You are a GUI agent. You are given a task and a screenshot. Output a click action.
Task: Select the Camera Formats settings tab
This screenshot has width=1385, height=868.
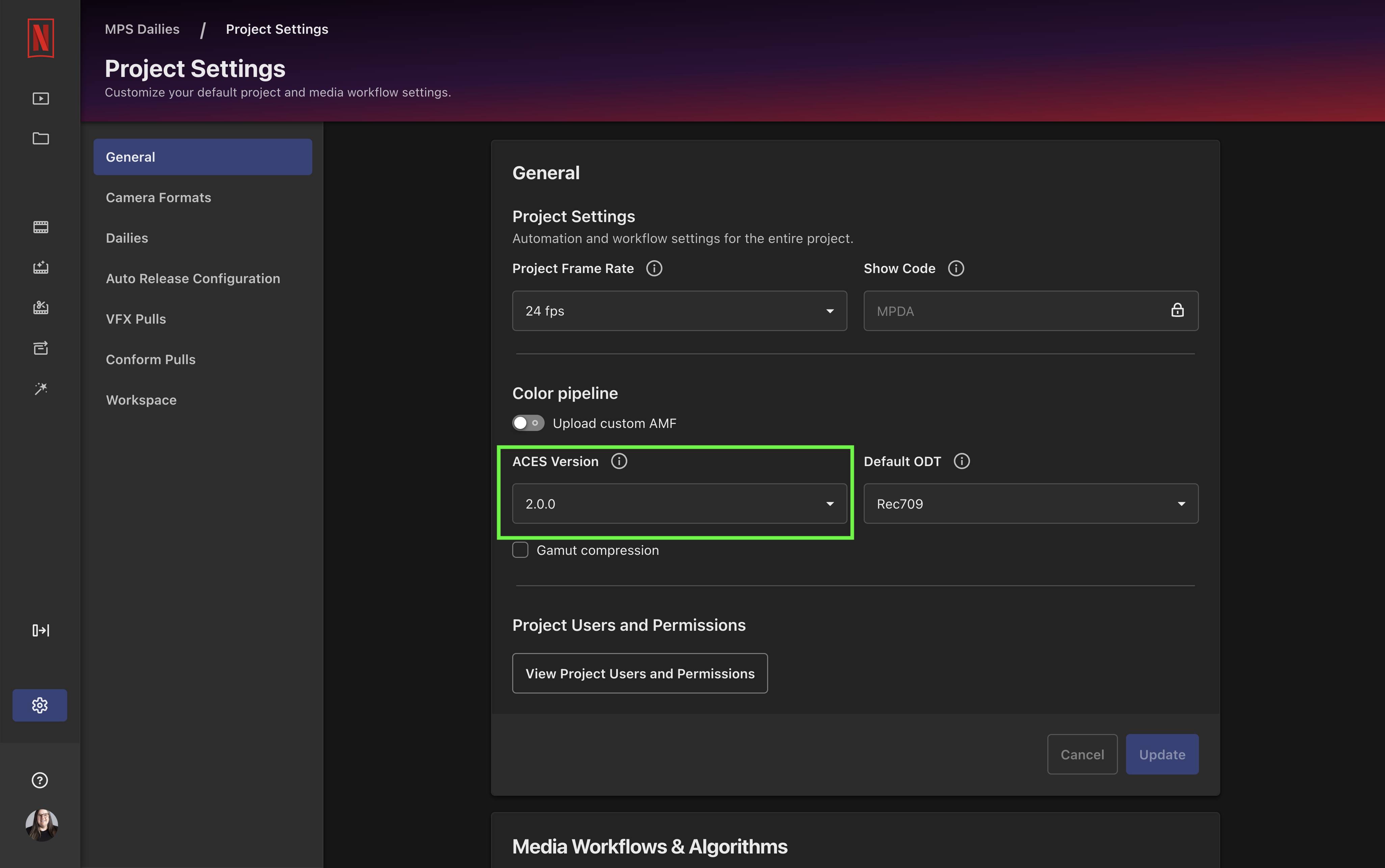158,197
